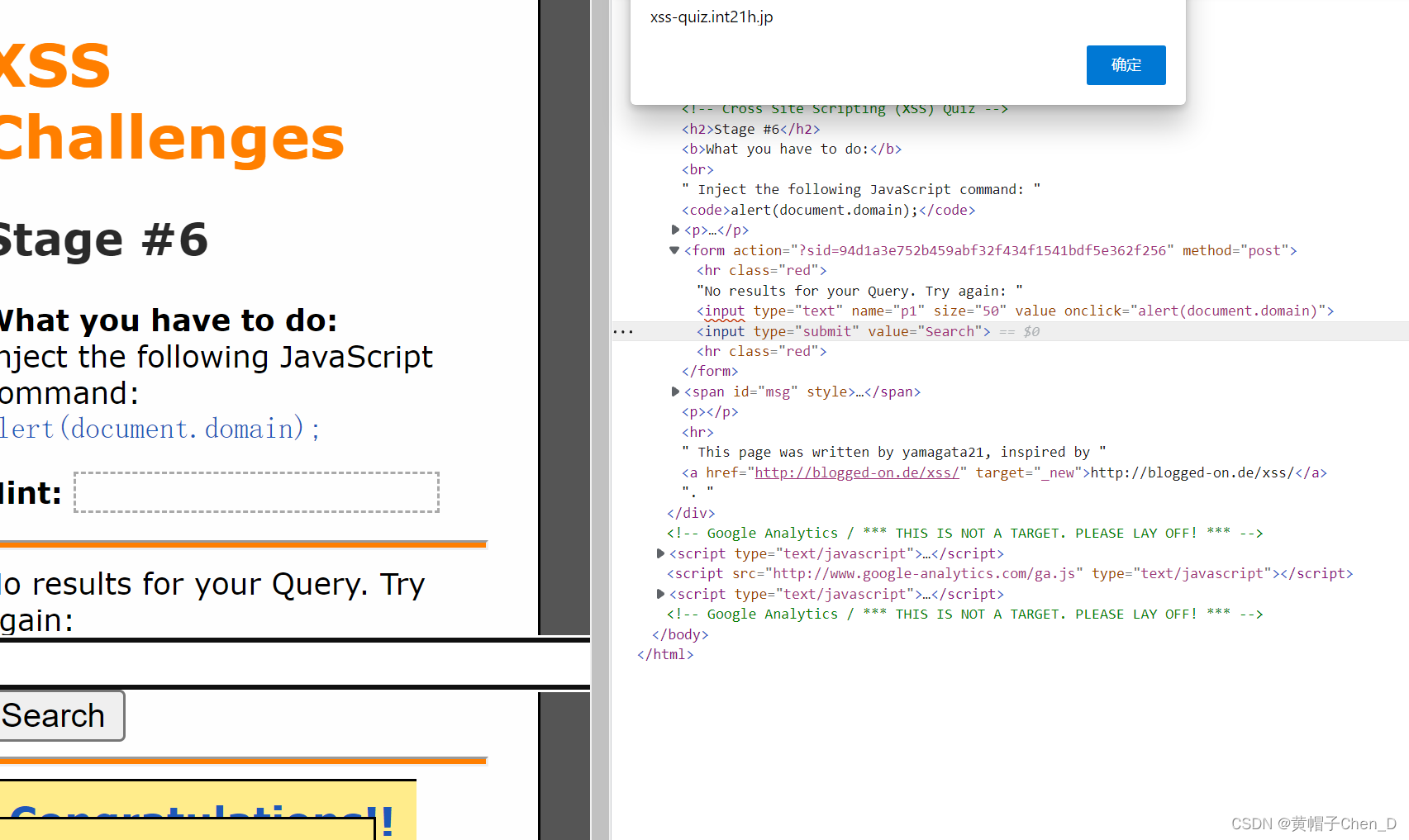
Task: Select the first <hr class="red"> line in form
Action: (x=761, y=270)
